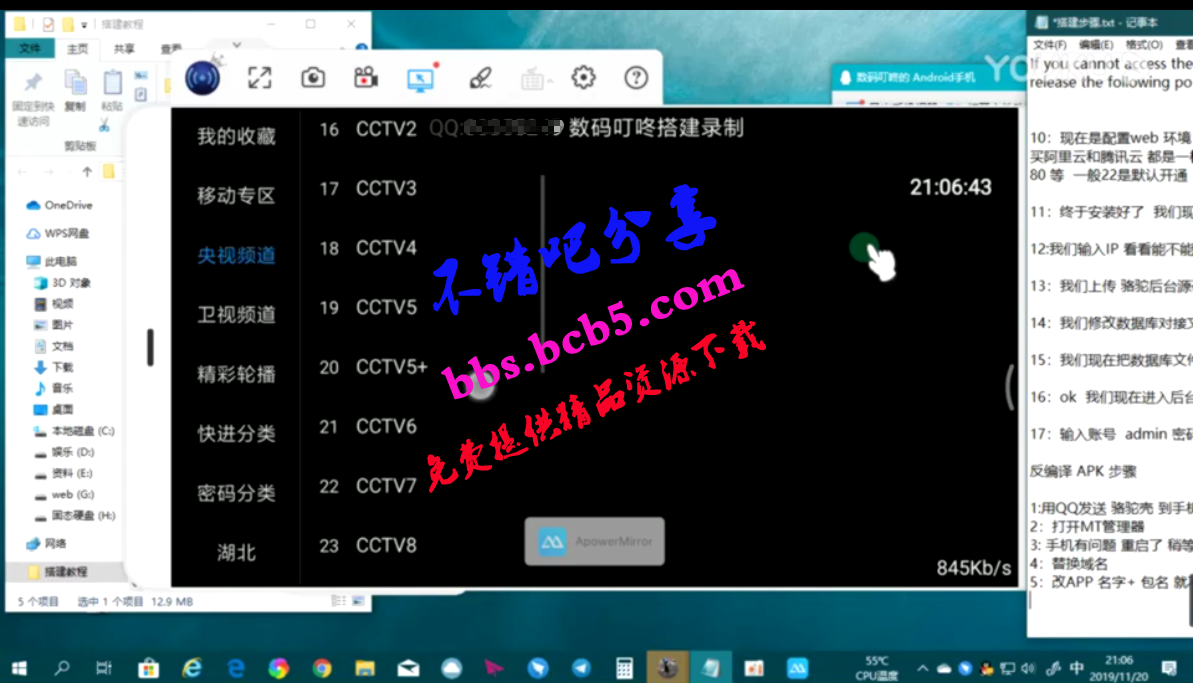1193x683 pixels.
Task: Open quick access toolbar dropdown in Explorer
Action: [85, 24]
